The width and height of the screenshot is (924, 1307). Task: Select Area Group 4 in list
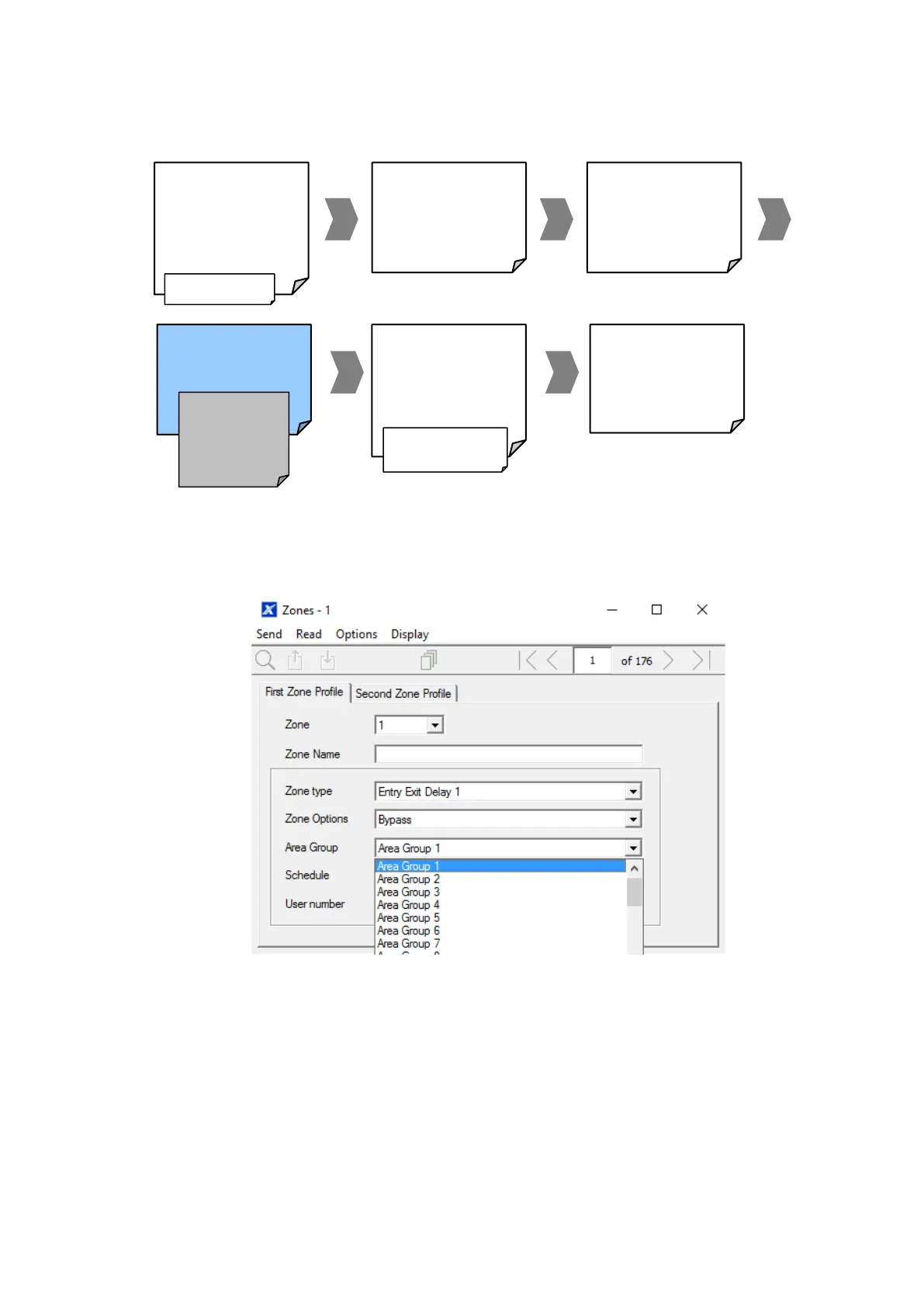coord(500,905)
